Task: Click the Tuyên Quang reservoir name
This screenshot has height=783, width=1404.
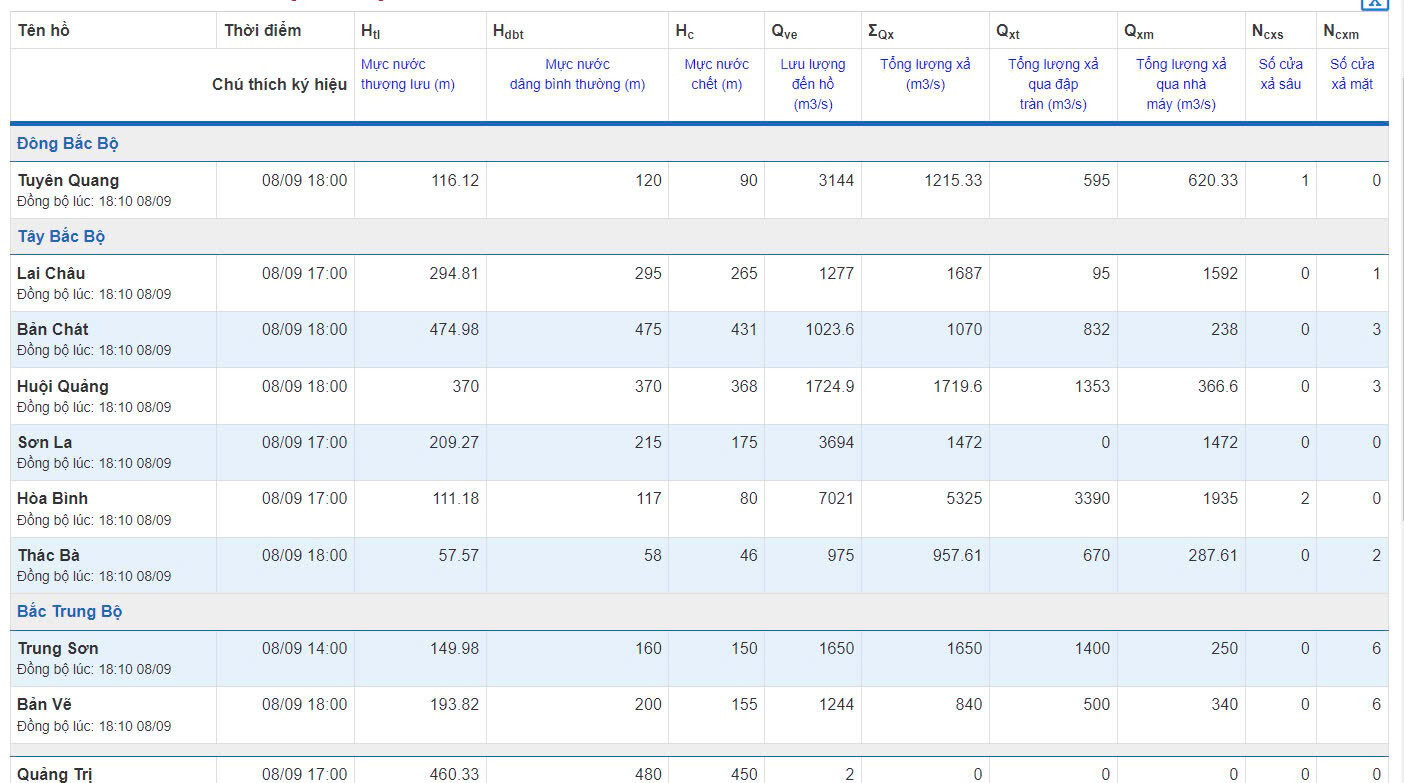Action: 68,181
